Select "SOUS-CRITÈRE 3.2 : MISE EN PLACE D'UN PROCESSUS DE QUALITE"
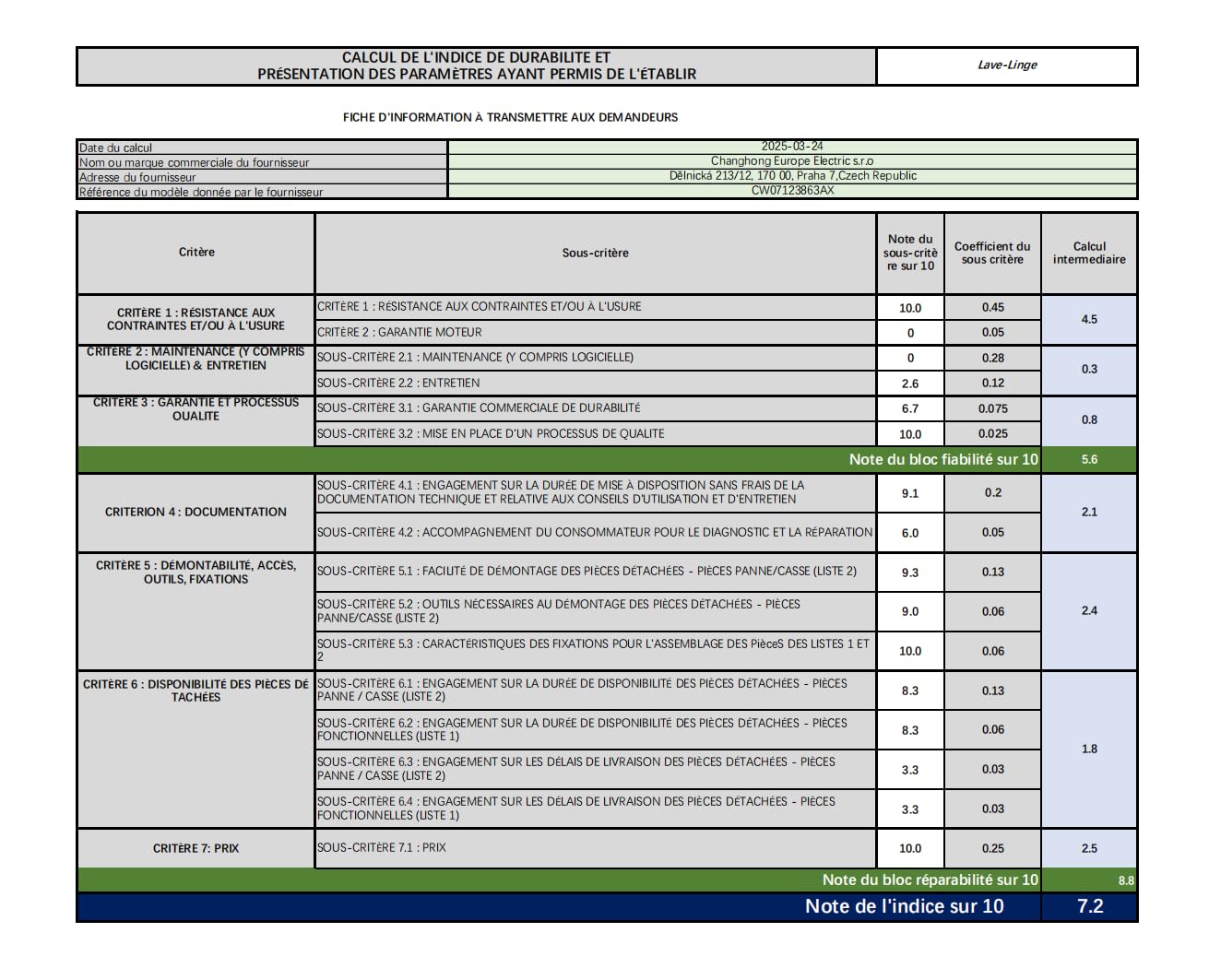Image resolution: width=1209 pixels, height=980 pixels. tap(491, 433)
